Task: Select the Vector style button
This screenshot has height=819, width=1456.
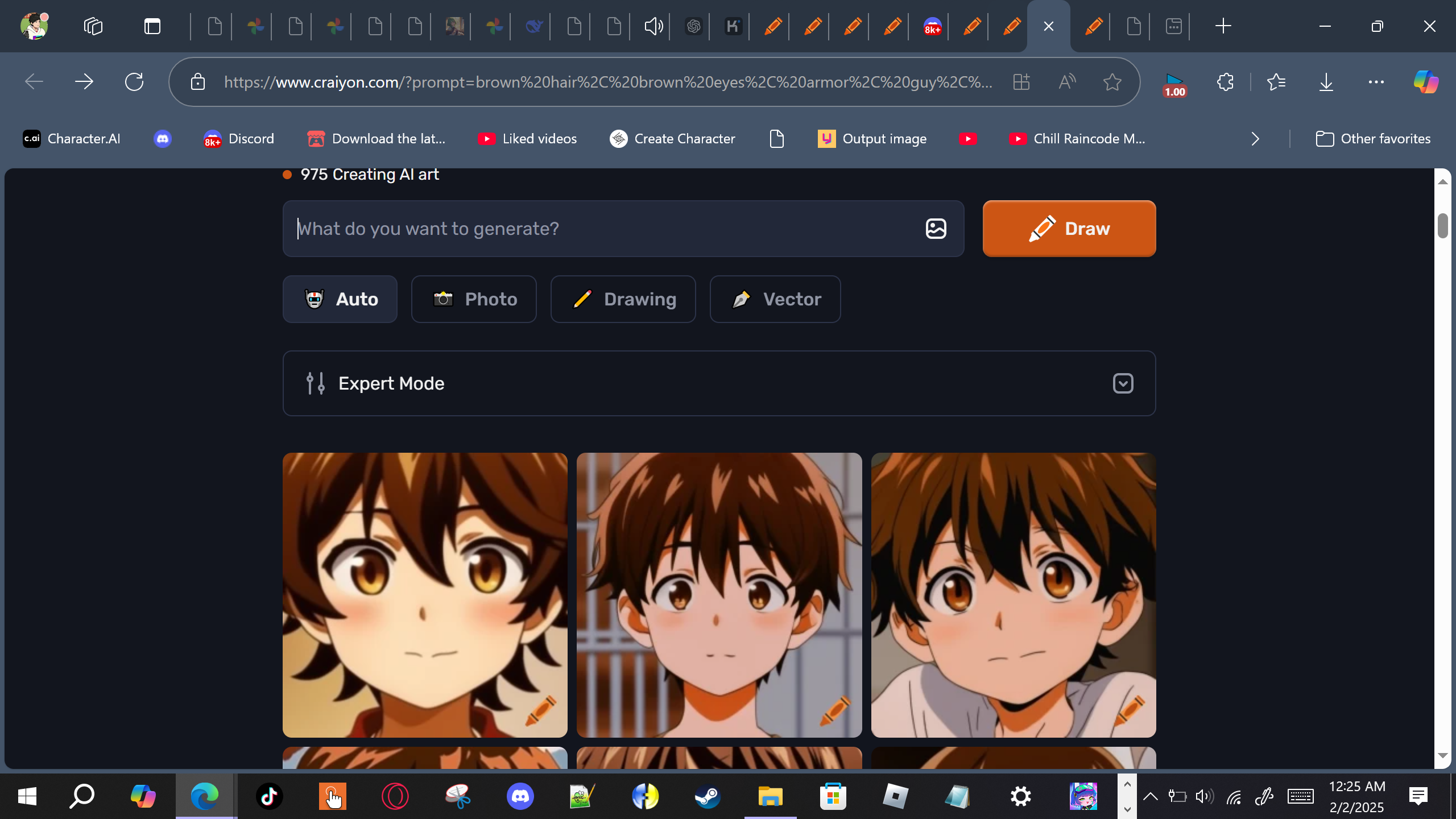Action: (x=775, y=299)
